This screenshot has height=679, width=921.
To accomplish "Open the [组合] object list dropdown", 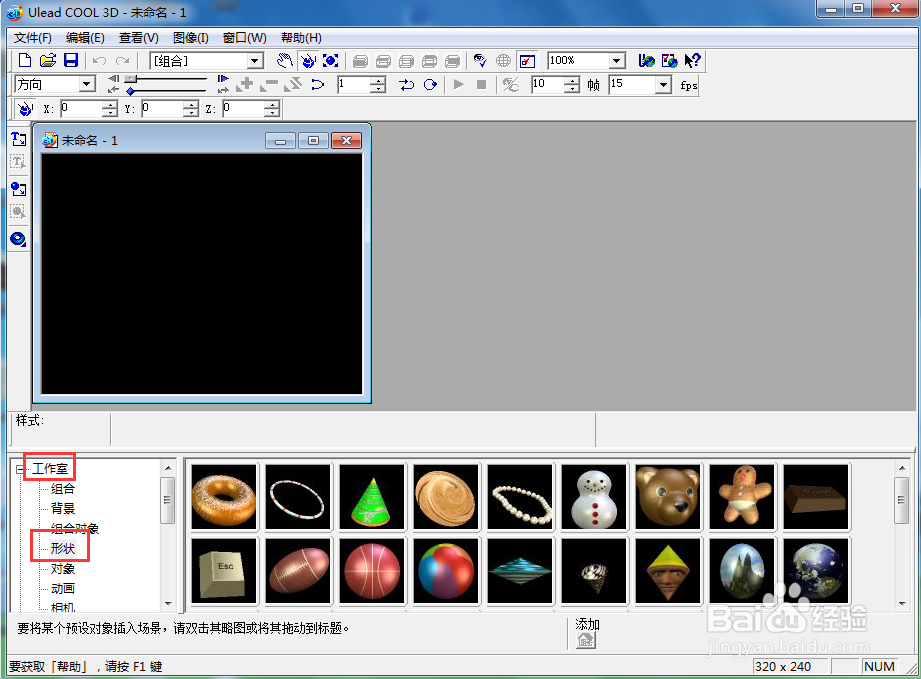I will 254,61.
